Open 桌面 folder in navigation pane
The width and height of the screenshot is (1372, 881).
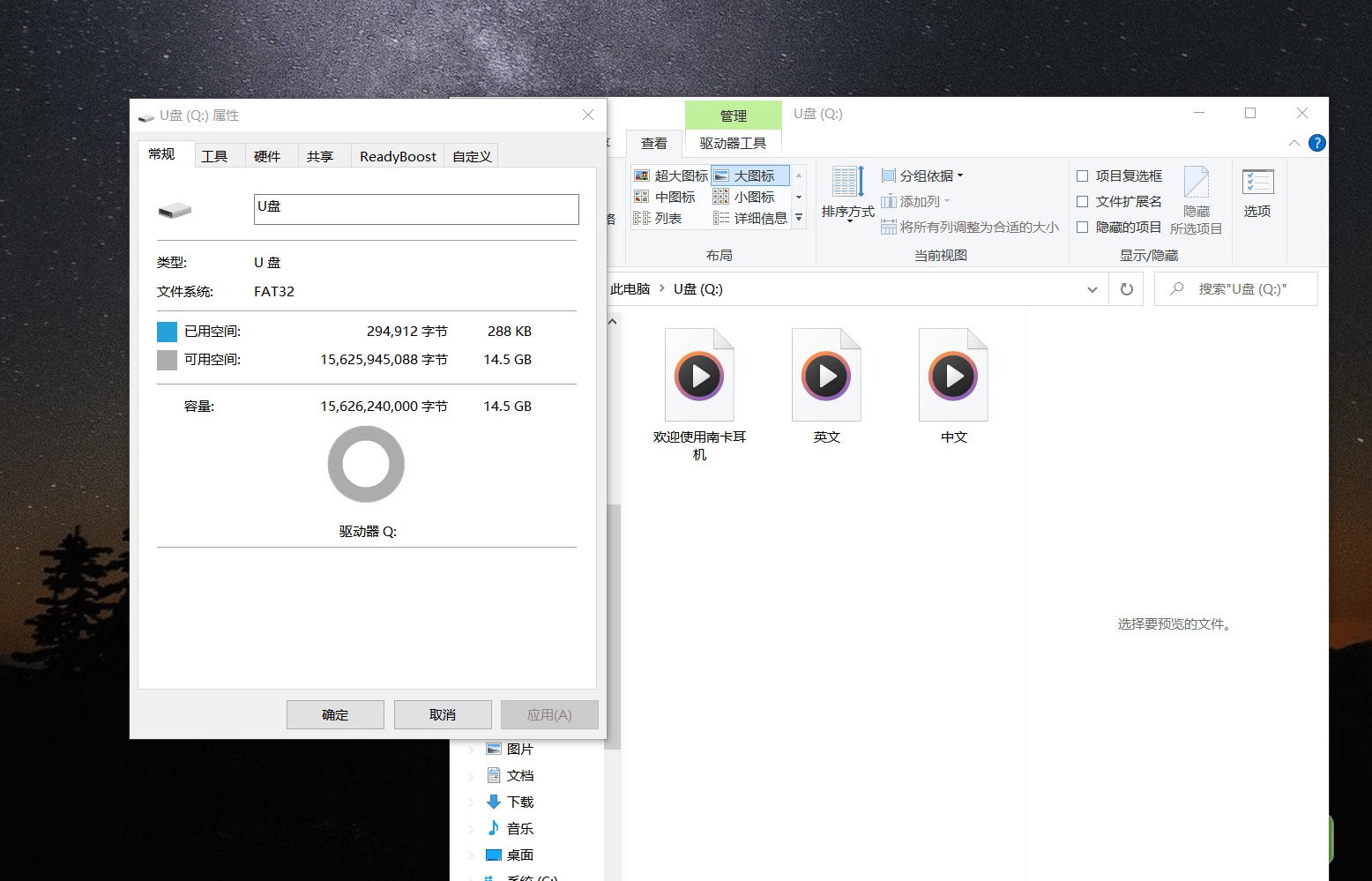519,855
